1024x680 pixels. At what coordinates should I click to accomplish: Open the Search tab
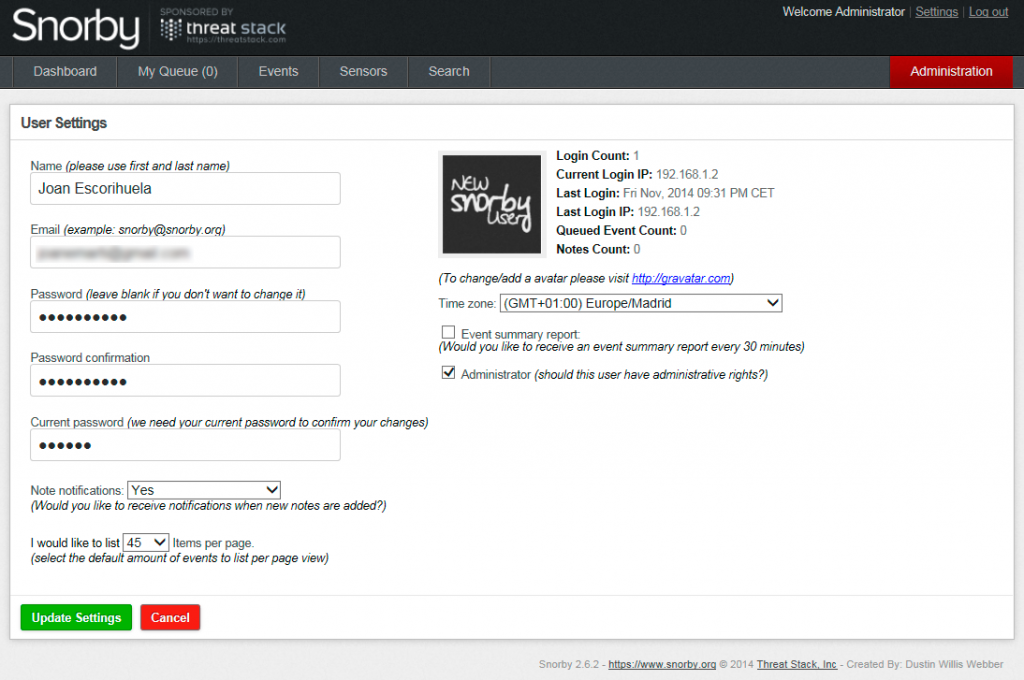click(449, 71)
